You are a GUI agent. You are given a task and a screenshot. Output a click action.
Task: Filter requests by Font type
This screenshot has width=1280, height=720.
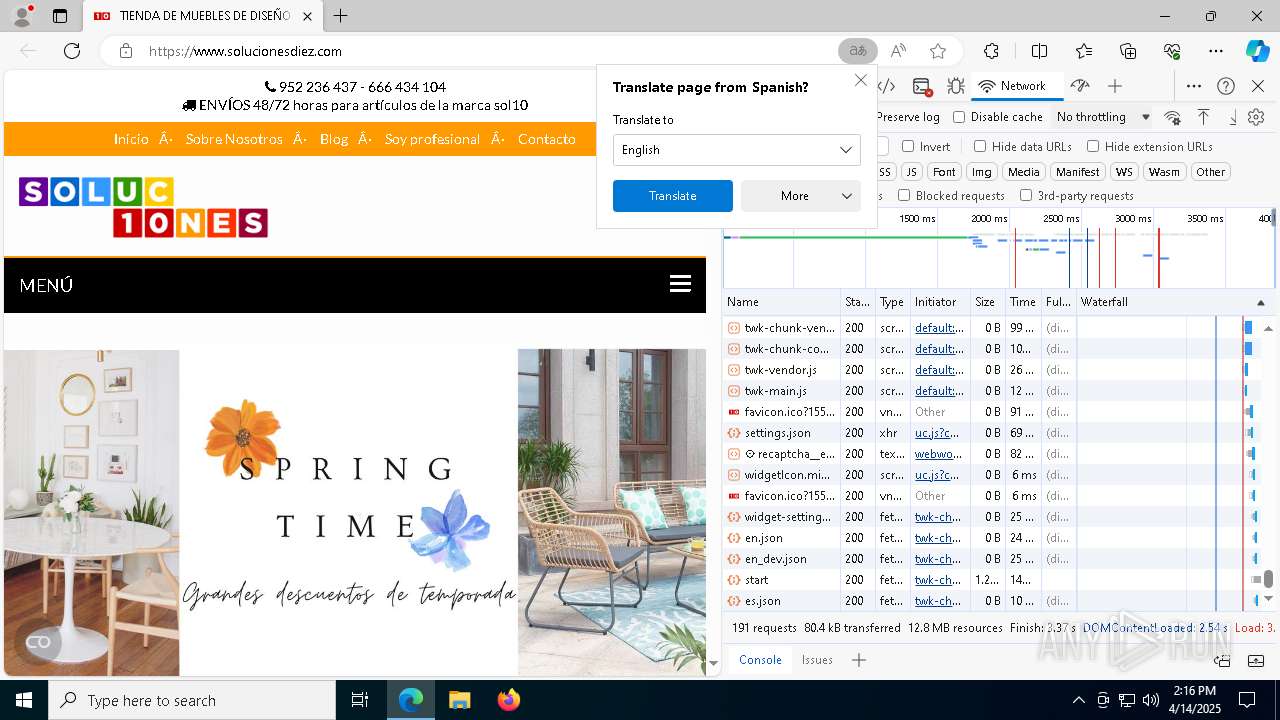pos(944,172)
